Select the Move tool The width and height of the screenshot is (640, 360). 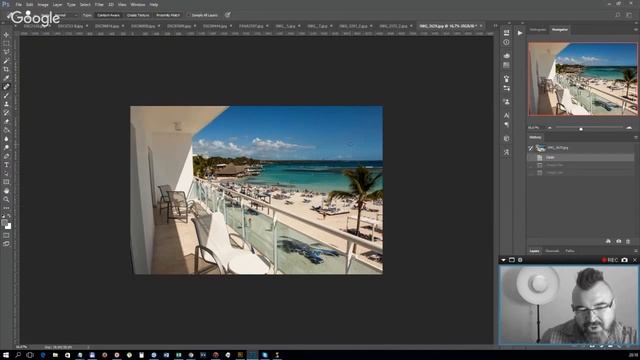point(6,35)
